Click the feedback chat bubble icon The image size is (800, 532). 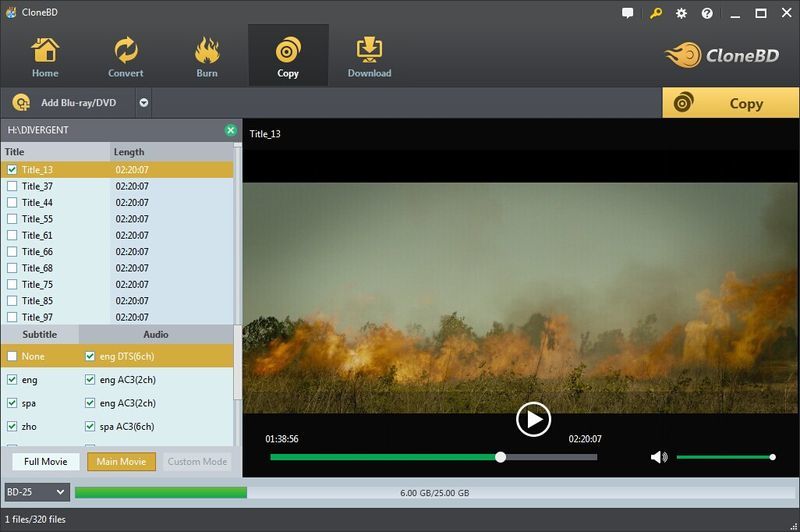[628, 13]
